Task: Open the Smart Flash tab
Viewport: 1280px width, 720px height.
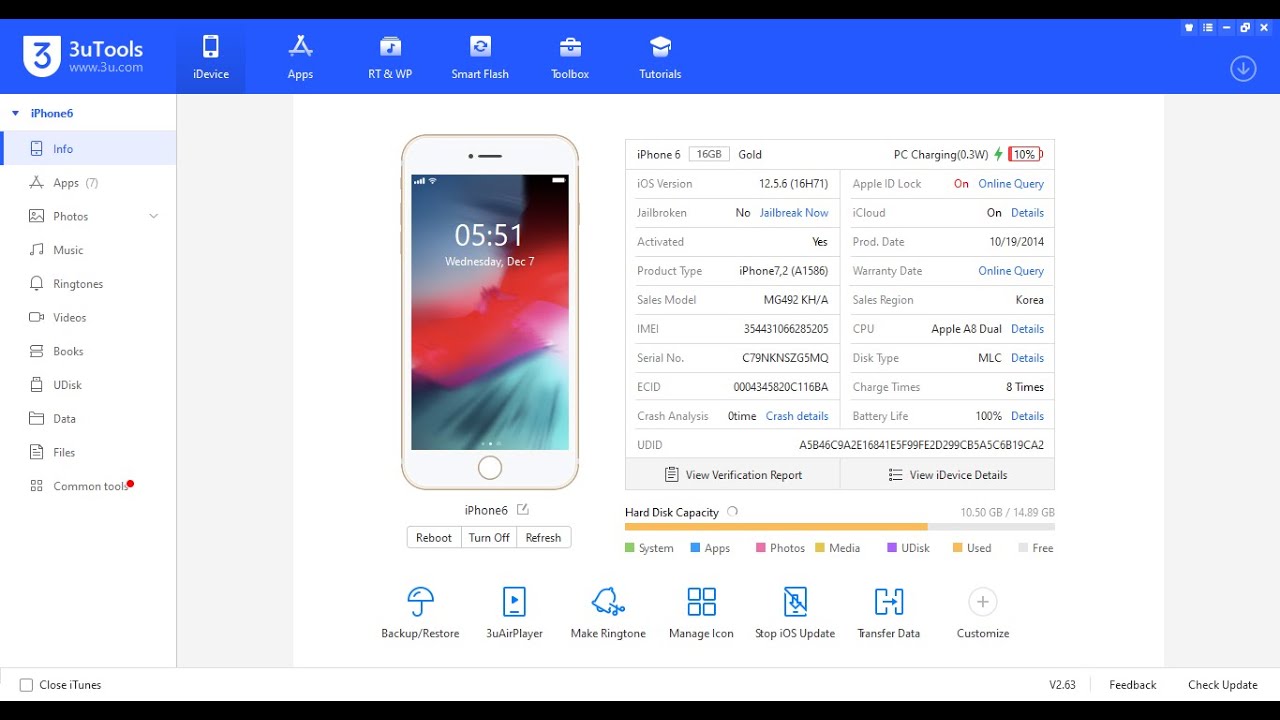Action: click(480, 58)
